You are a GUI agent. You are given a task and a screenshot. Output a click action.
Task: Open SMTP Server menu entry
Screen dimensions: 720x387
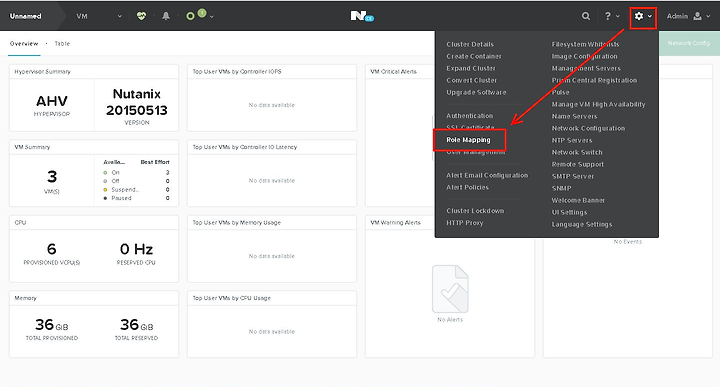573,176
